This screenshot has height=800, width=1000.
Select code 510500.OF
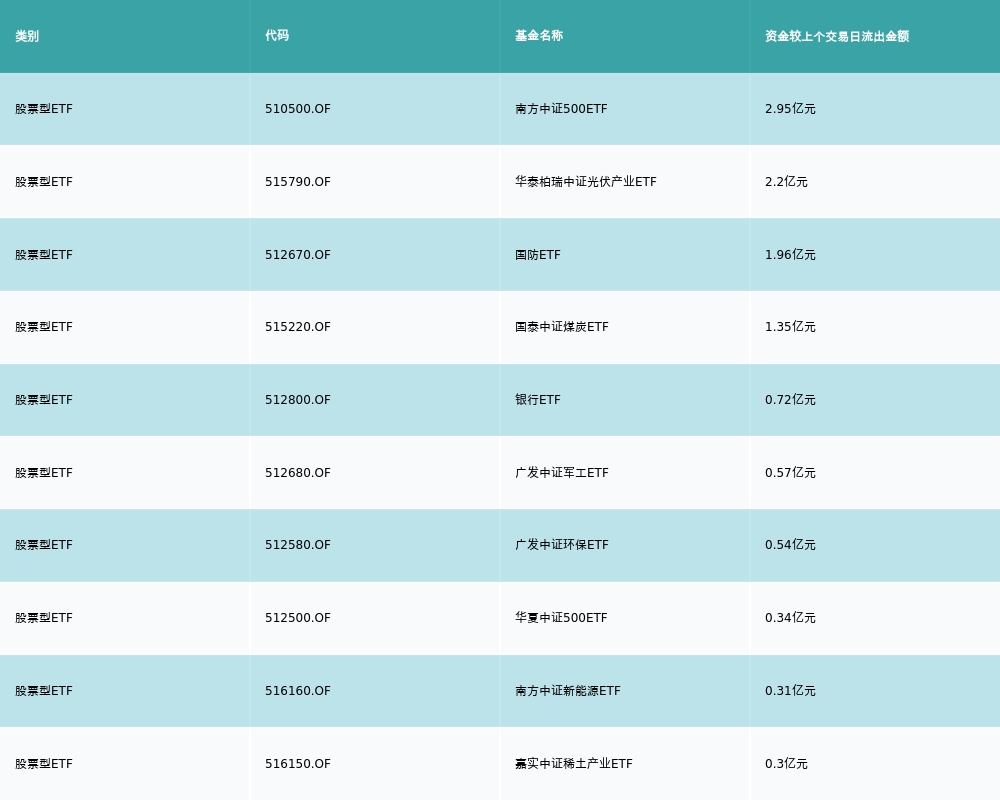point(298,109)
